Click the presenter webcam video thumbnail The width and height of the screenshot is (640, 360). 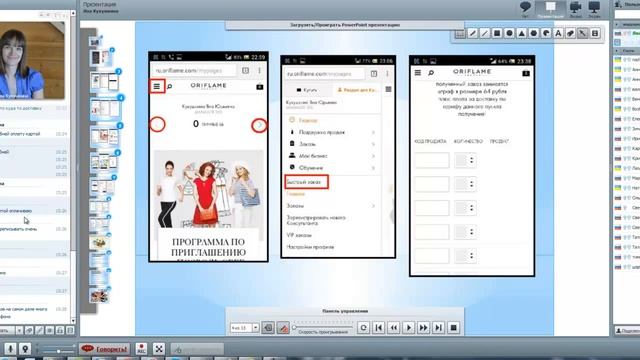pos(32,60)
